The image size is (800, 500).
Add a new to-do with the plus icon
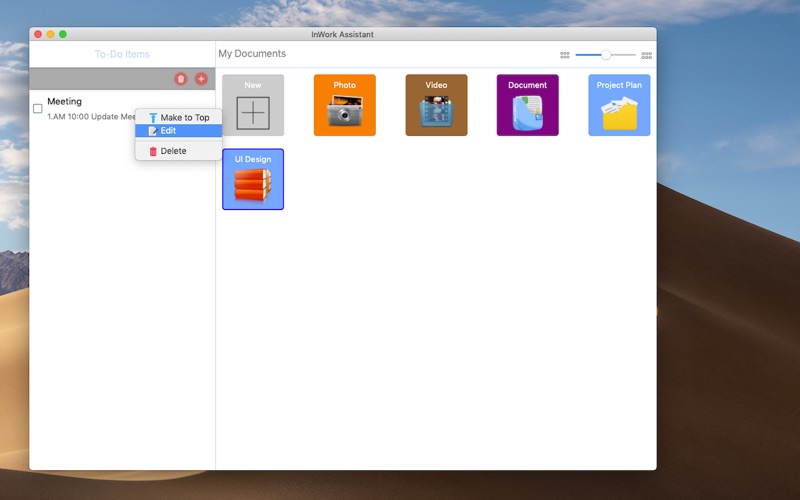[201, 79]
